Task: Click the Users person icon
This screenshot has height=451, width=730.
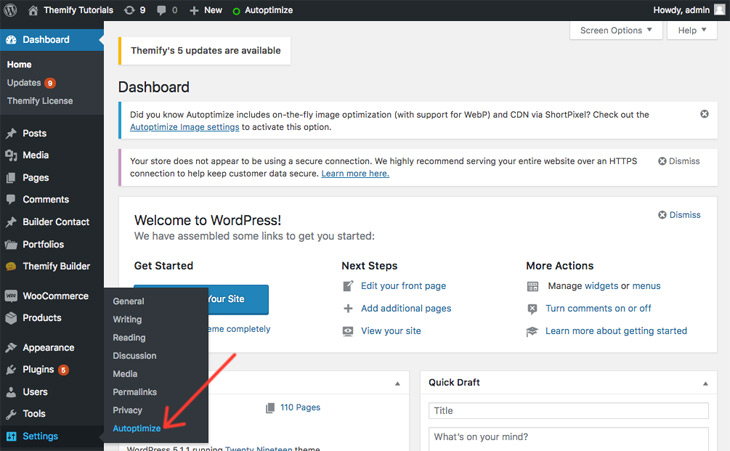Action: 11,392
